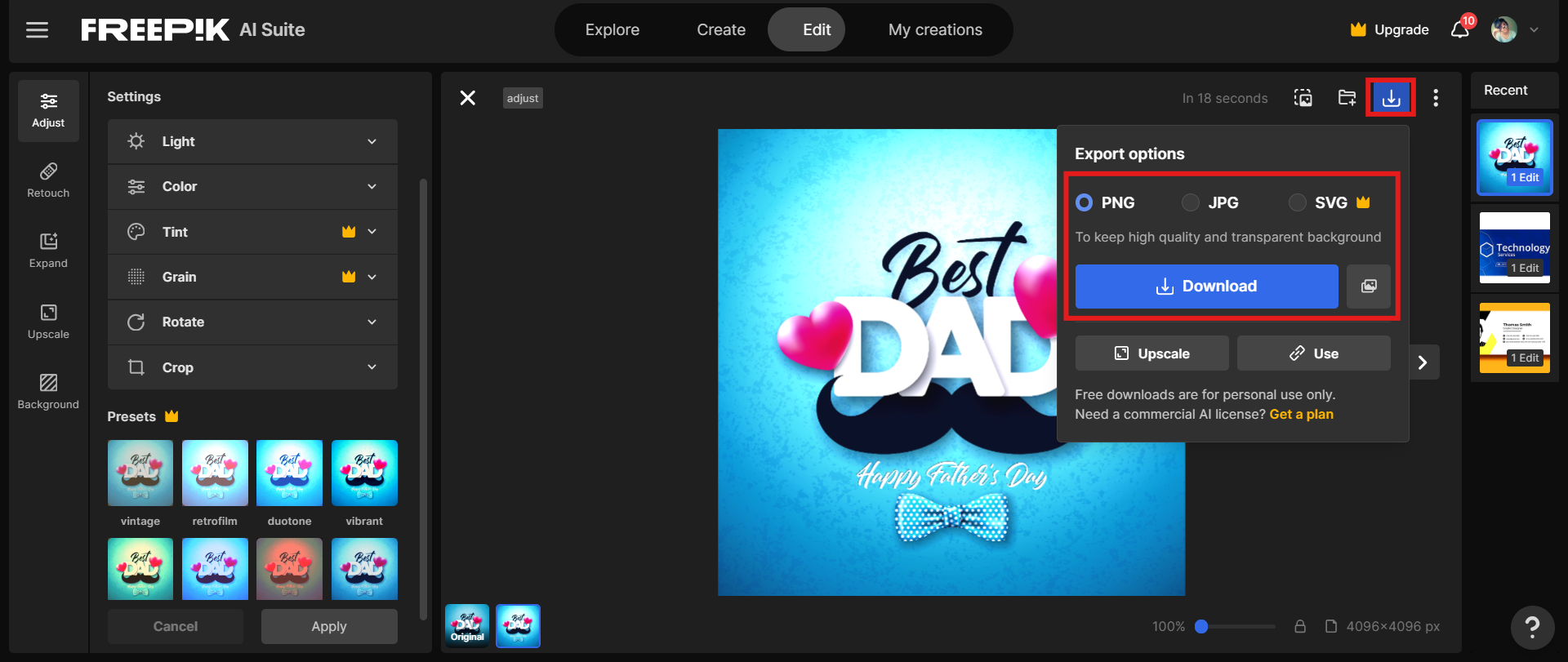Viewport: 1568px width, 662px height.
Task: Click the Grain premium crown icon
Action: [349, 277]
